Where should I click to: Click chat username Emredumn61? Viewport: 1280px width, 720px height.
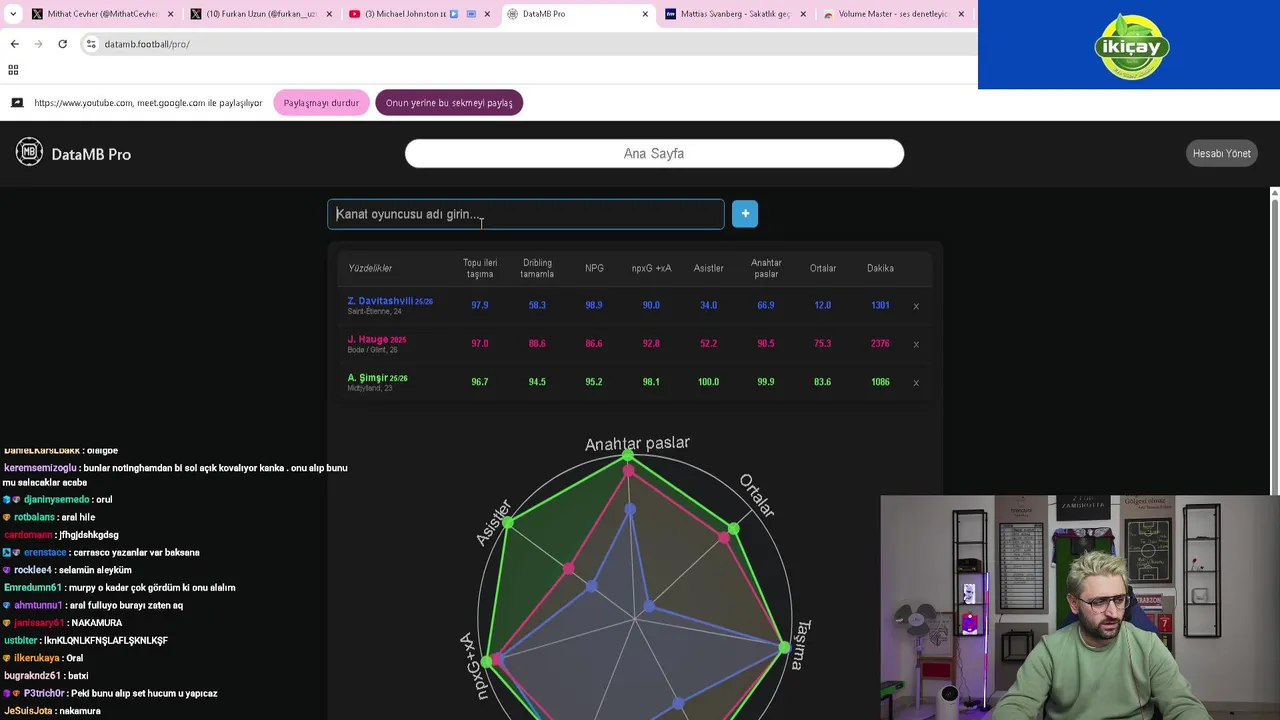(33, 588)
